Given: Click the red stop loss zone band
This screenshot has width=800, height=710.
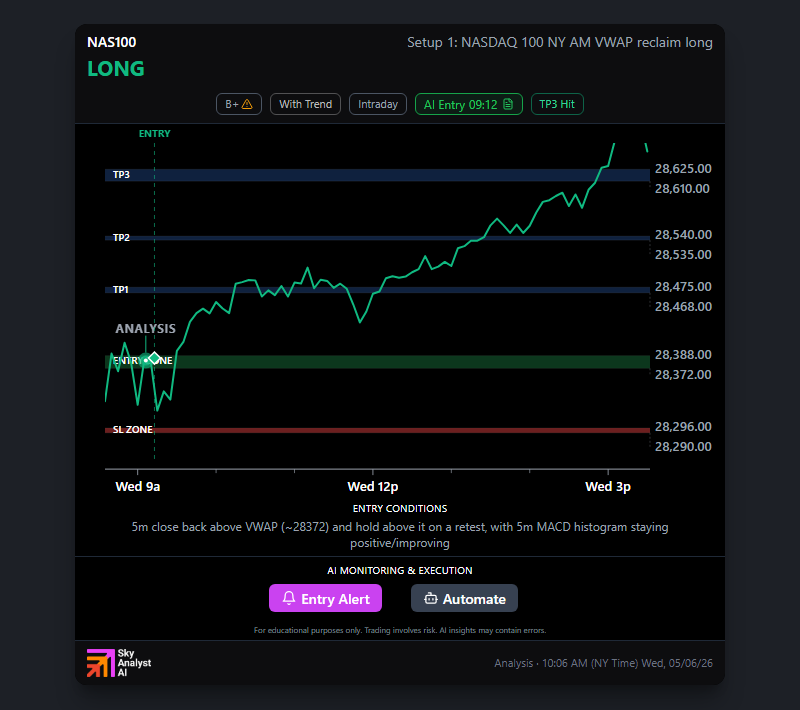Looking at the screenshot, I should coord(378,430).
